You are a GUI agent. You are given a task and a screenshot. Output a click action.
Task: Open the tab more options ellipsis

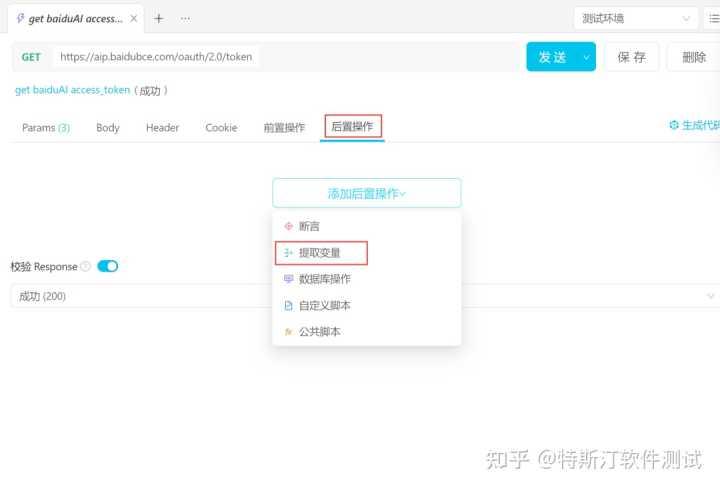185,19
